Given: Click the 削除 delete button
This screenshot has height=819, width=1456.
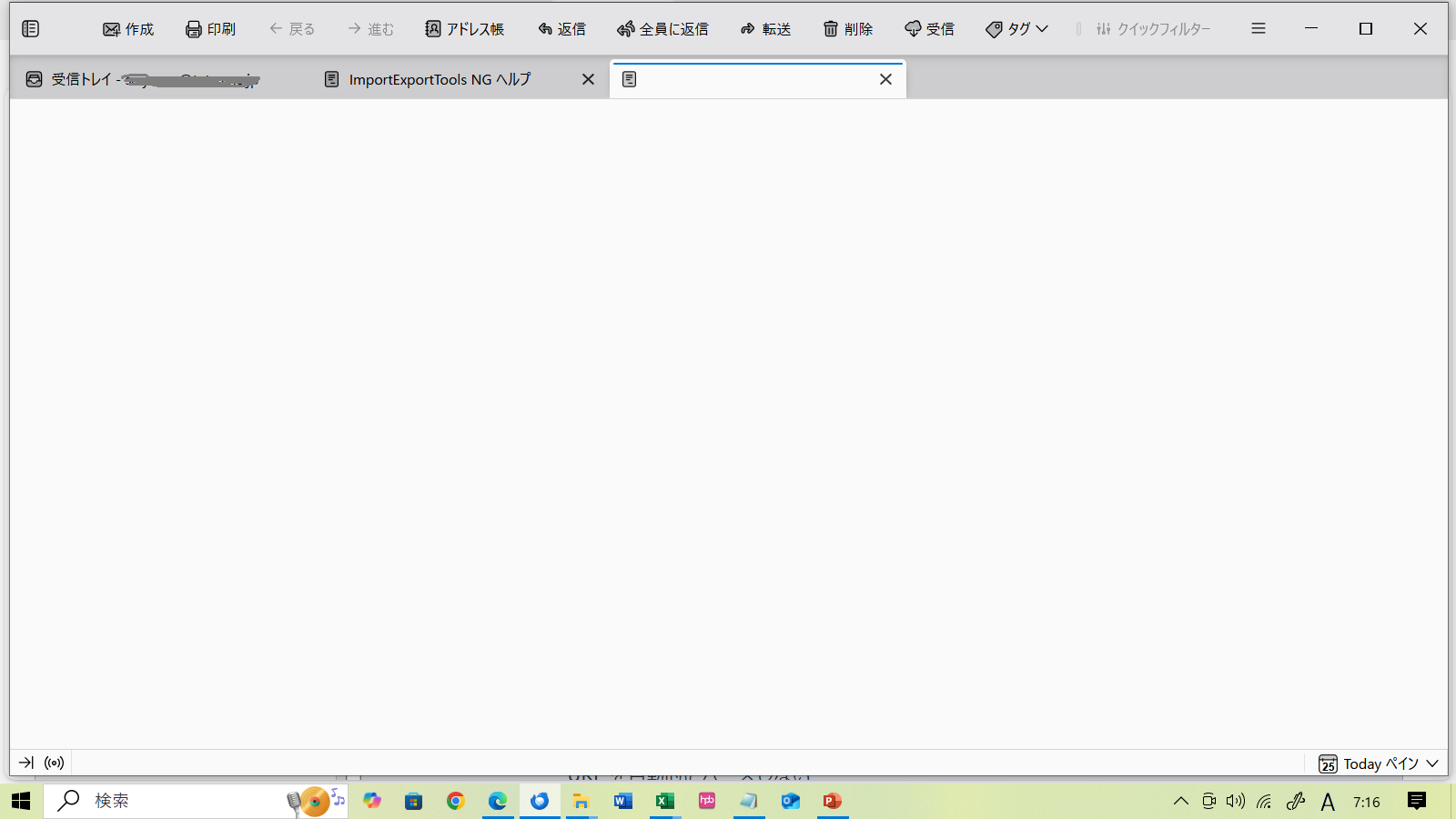Looking at the screenshot, I should pos(848,29).
